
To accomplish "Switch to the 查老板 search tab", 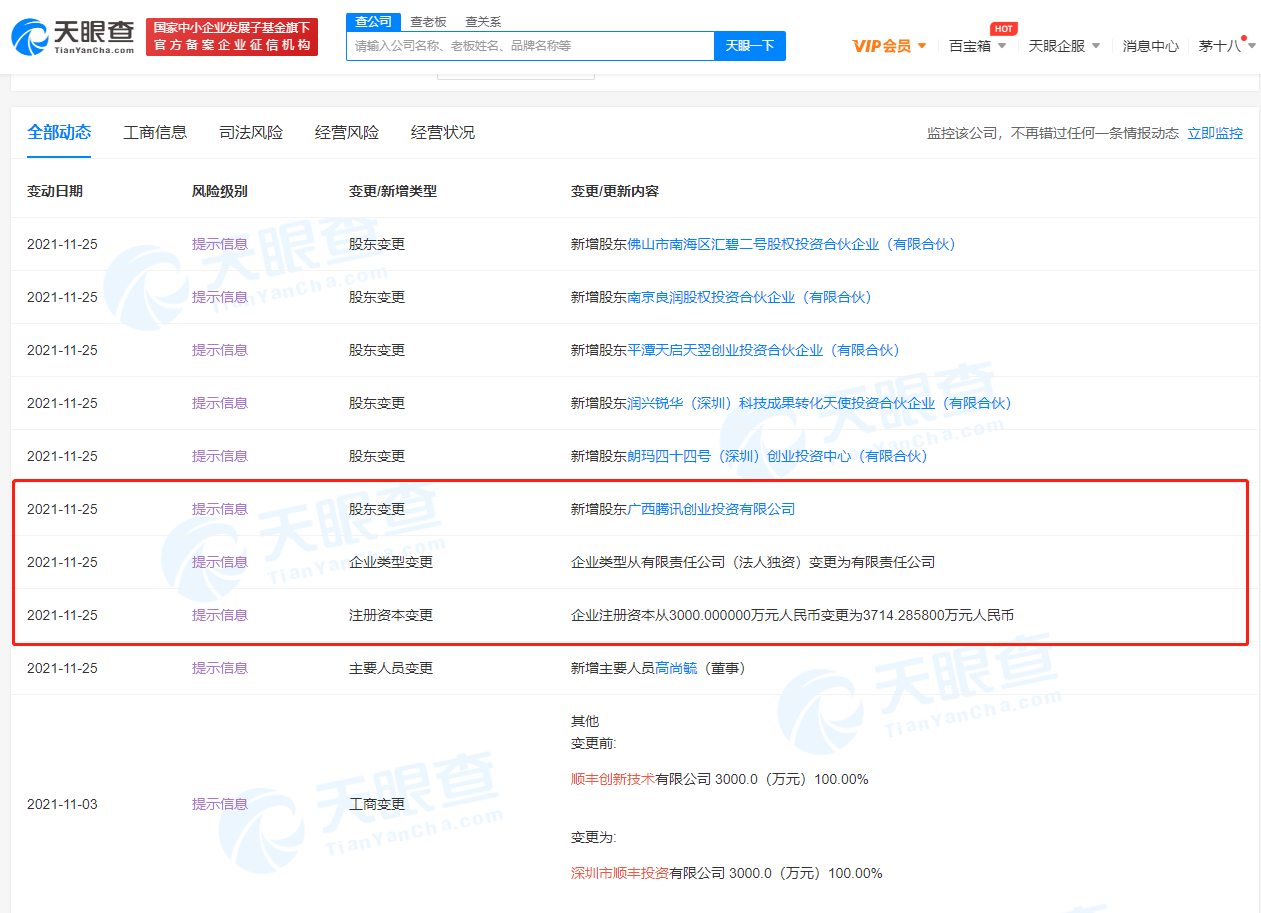I will click(428, 21).
